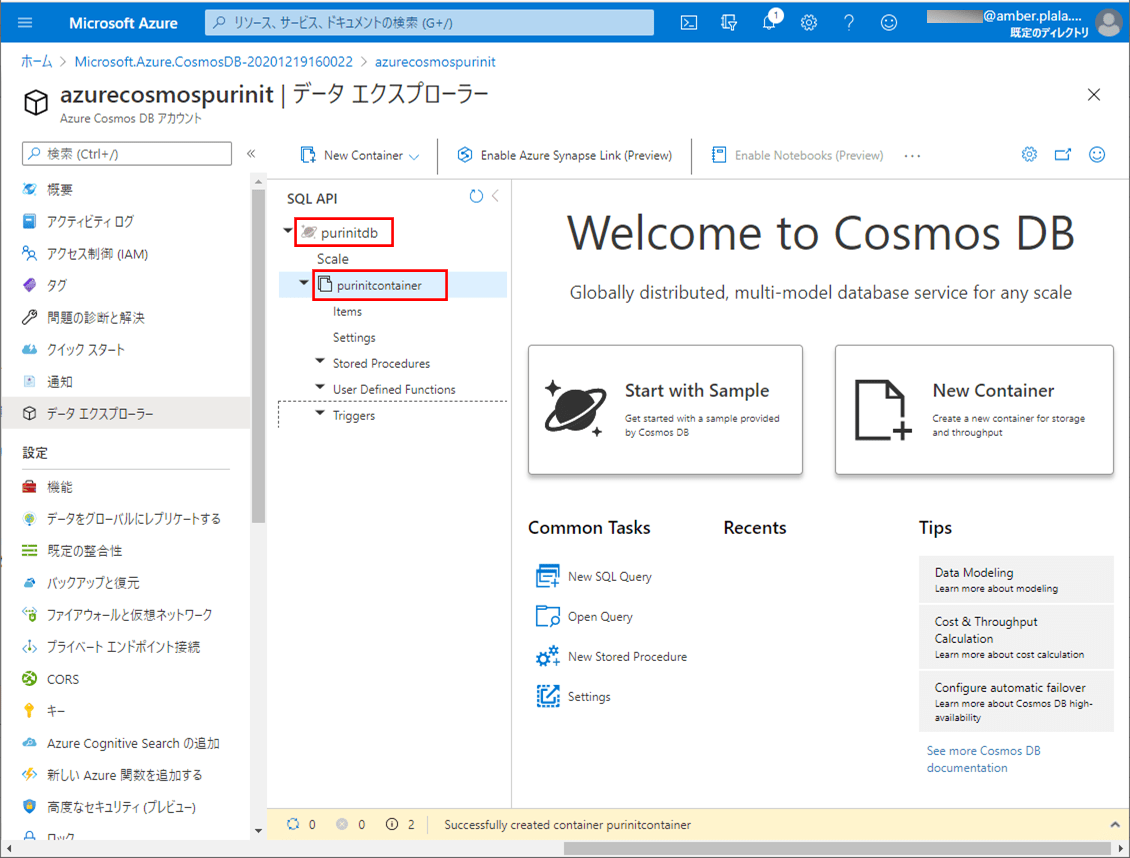The image size is (1130, 858).
Task: Click the Data Explorer feedback smiley
Action: 1097,154
